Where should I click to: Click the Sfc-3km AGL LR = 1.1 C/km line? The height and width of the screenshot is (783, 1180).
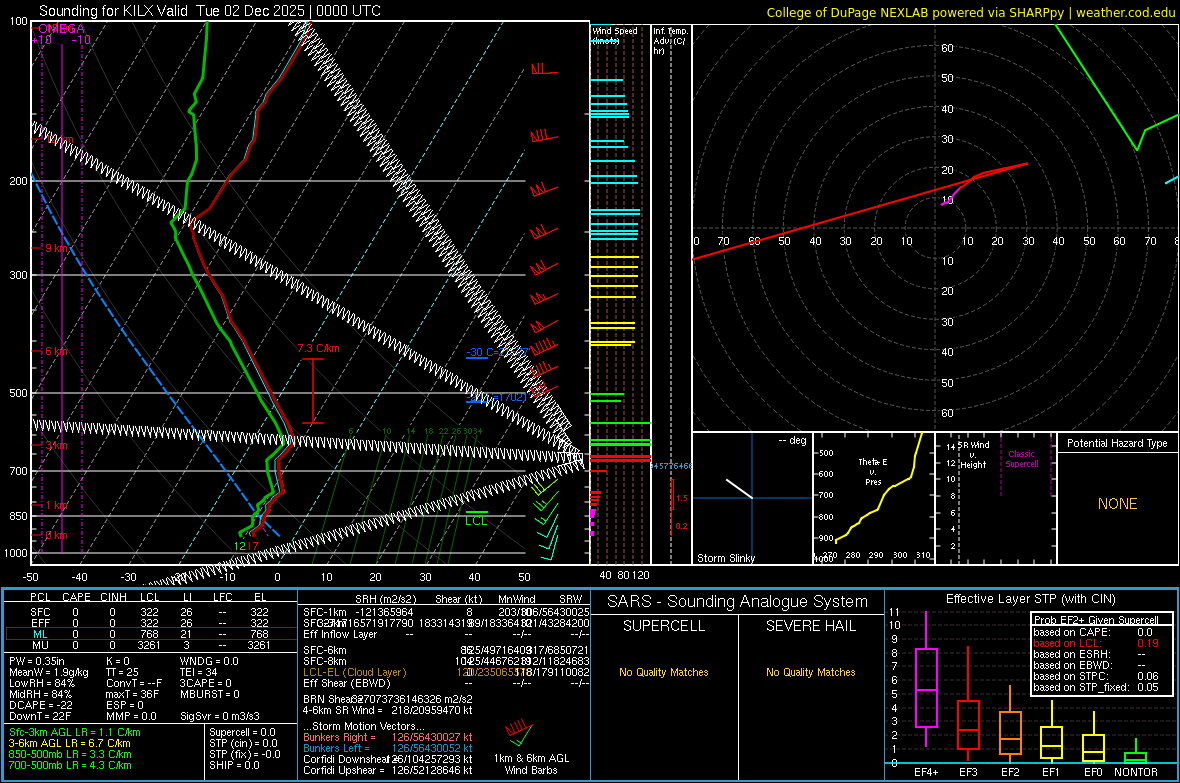point(75,733)
